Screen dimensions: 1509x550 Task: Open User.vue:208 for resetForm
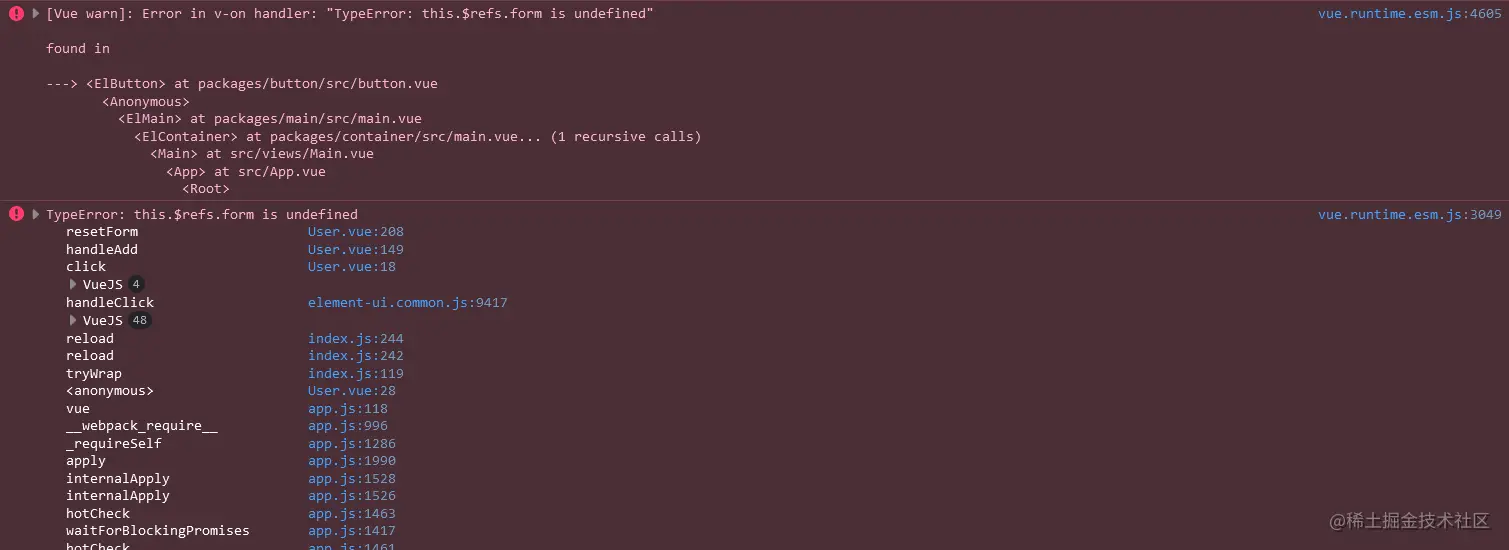coord(356,232)
